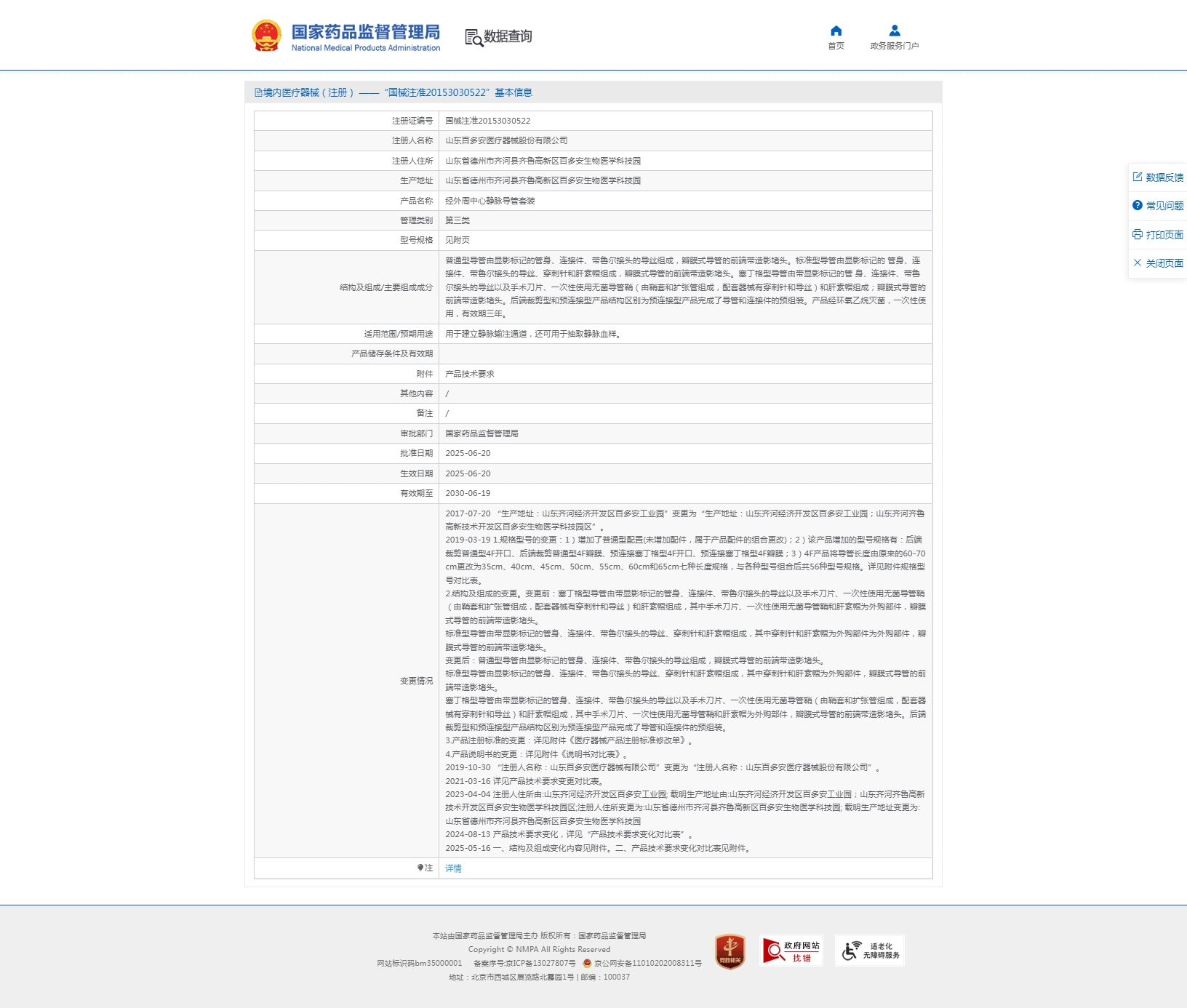Click the 2021-03-16 change record entry
1187x1008 pixels.
[525, 781]
